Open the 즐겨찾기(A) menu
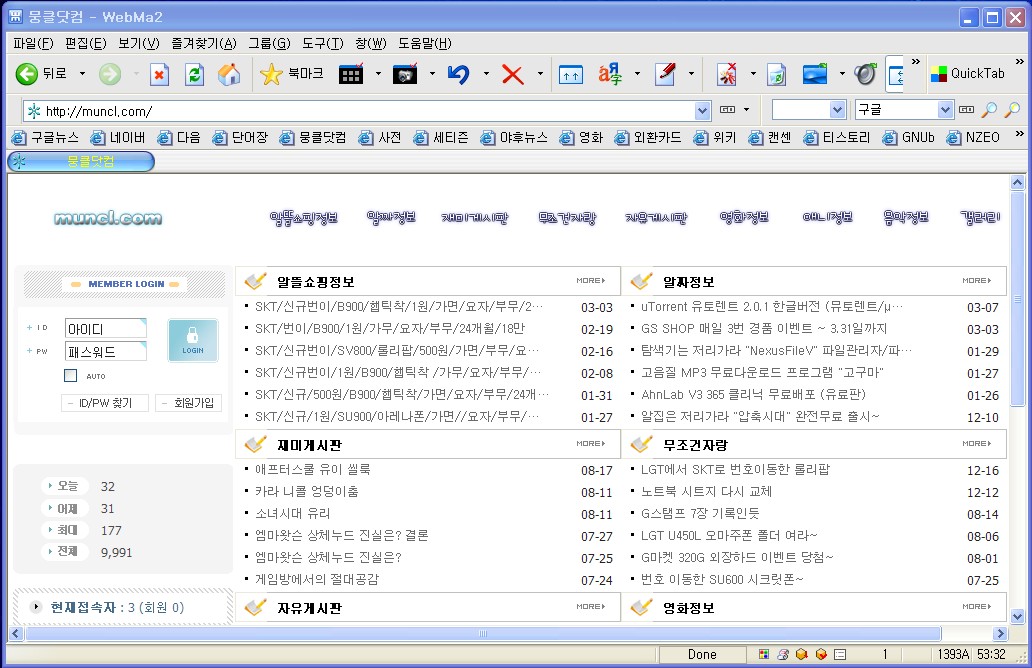This screenshot has width=1032, height=668. point(204,43)
